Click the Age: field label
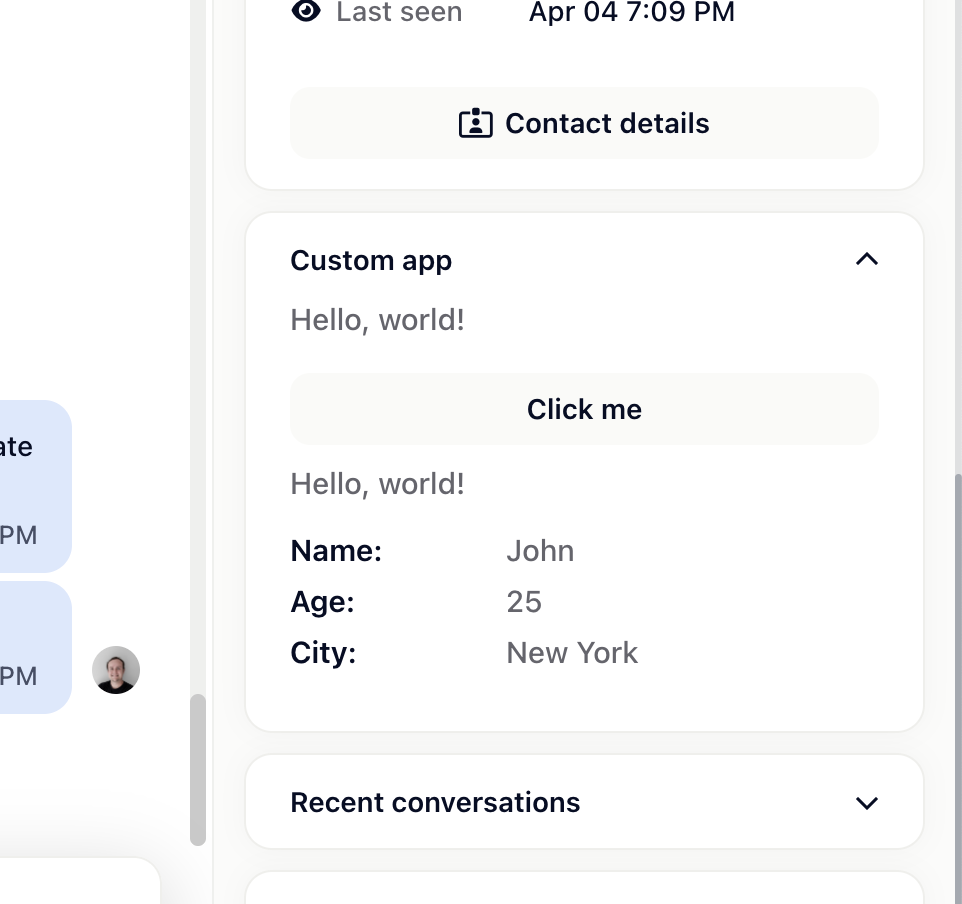The image size is (962, 904). (322, 602)
